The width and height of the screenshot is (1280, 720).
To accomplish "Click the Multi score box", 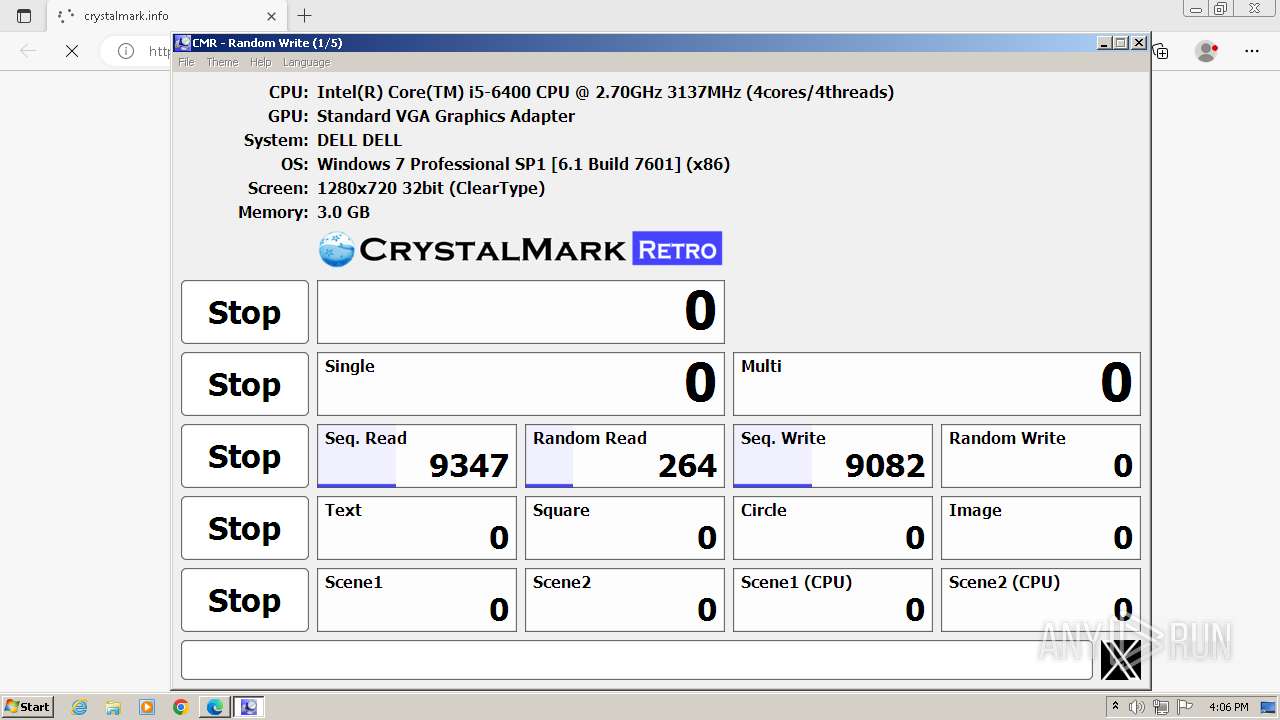I will tap(937, 384).
